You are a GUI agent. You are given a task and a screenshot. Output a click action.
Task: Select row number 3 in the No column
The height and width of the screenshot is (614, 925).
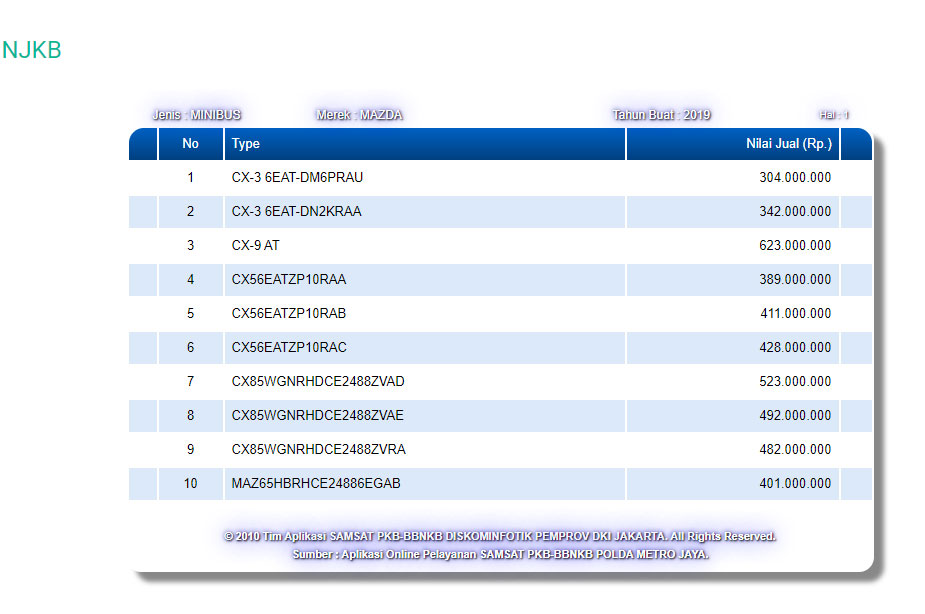tap(191, 245)
